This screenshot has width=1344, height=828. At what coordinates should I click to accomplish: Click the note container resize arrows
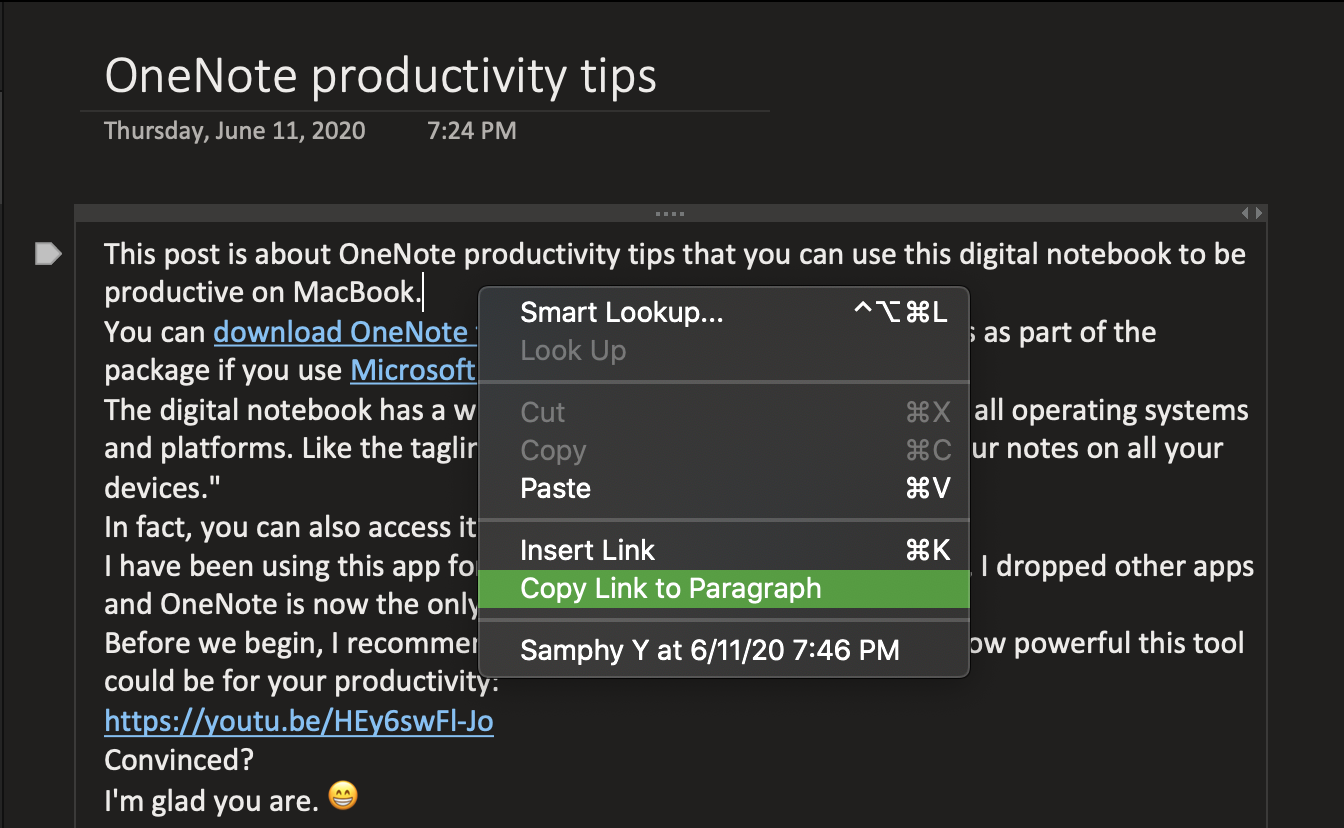1252,213
